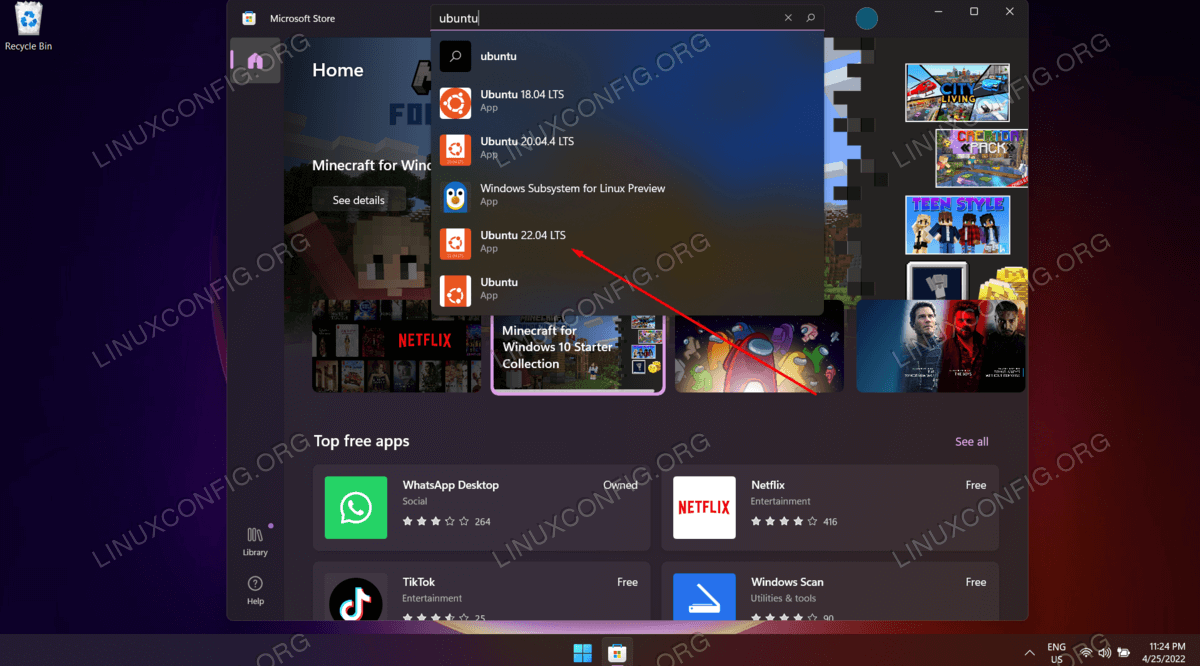The height and width of the screenshot is (666, 1200).
Task: Click the Netflix logo in Top free apps
Action: pyautogui.click(x=704, y=507)
